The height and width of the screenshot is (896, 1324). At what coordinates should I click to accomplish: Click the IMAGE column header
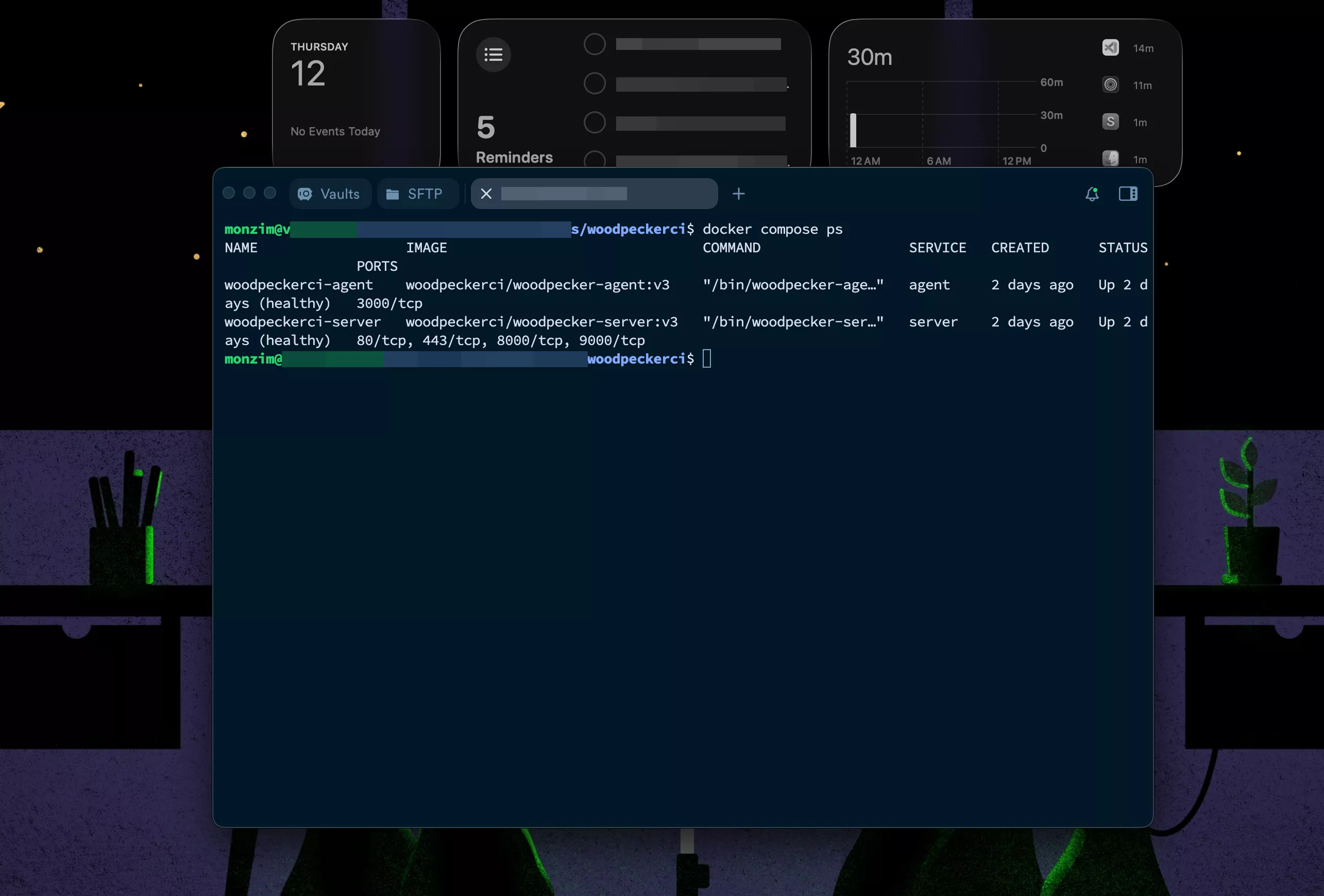point(426,248)
